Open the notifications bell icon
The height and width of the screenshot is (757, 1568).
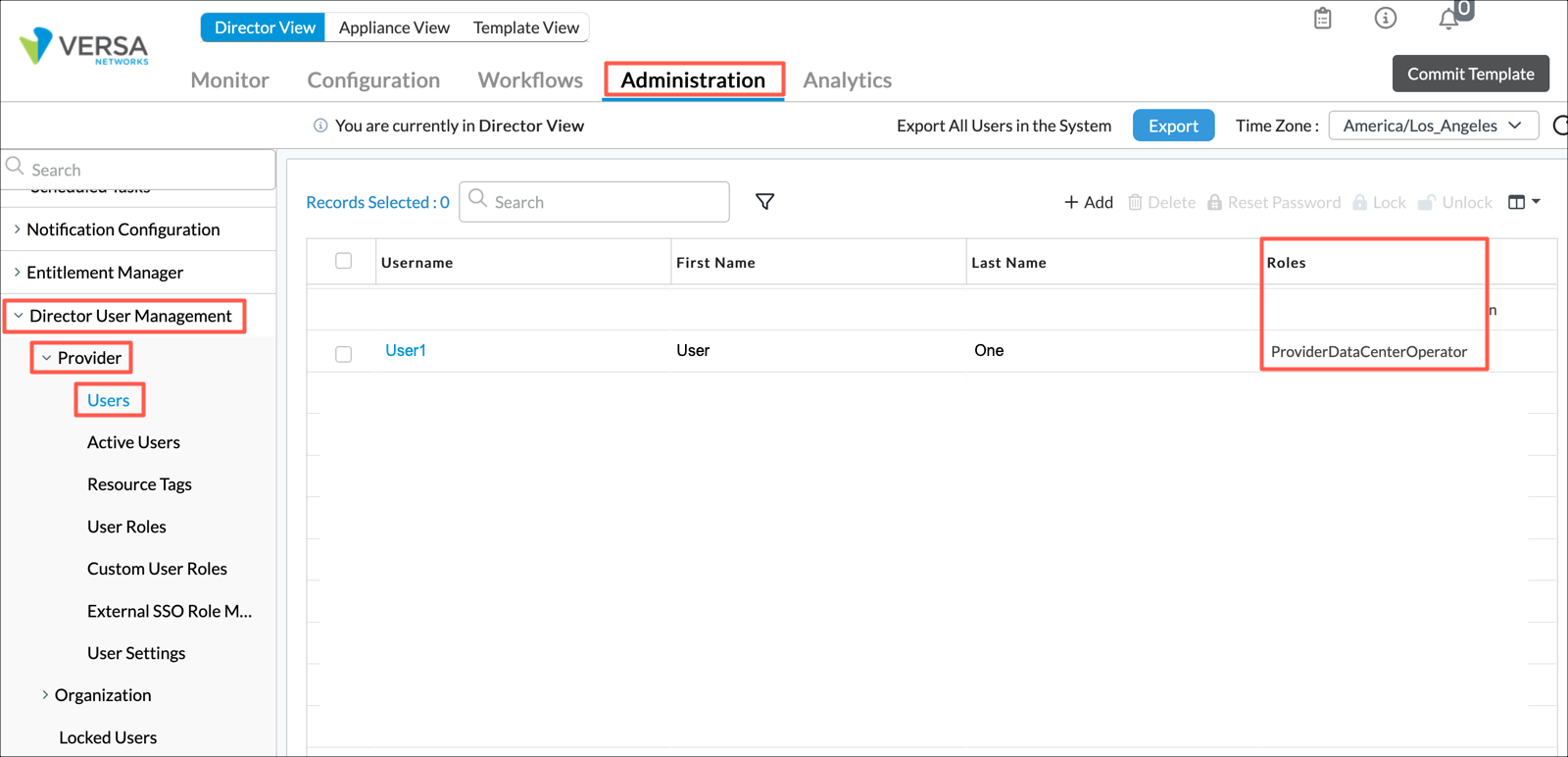(x=1448, y=20)
